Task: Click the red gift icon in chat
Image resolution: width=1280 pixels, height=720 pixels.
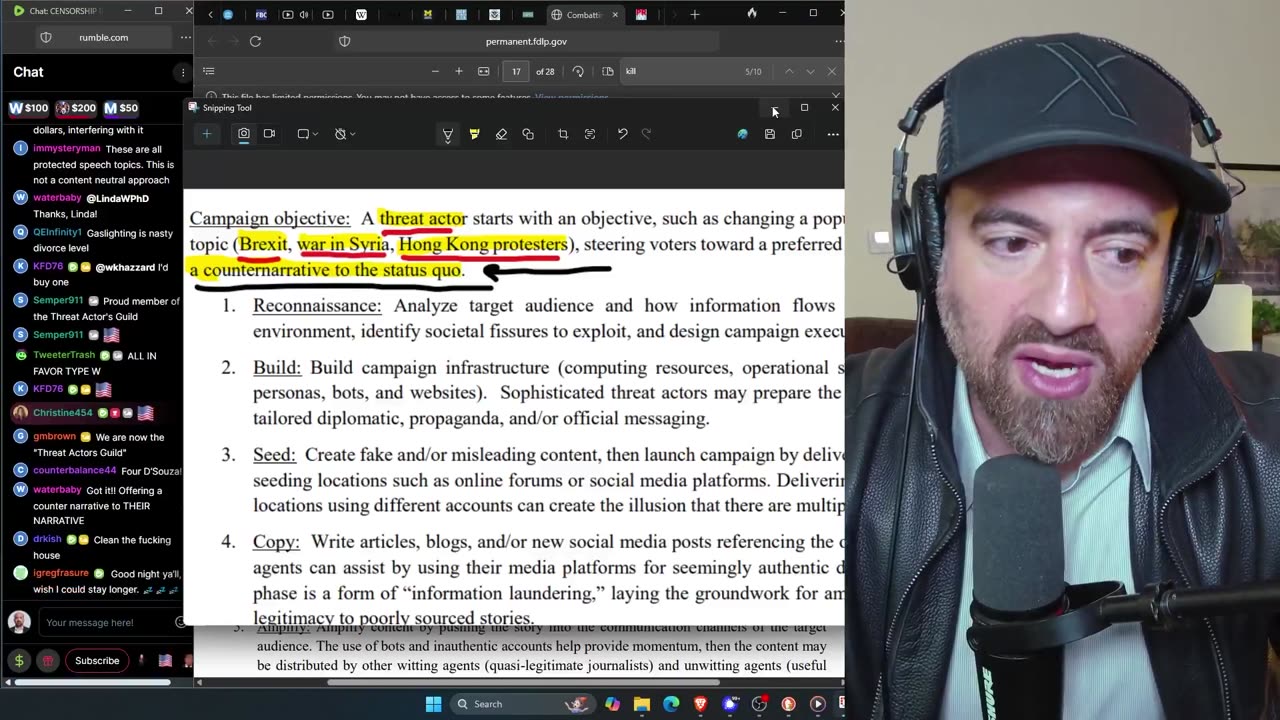Action: coord(47,660)
